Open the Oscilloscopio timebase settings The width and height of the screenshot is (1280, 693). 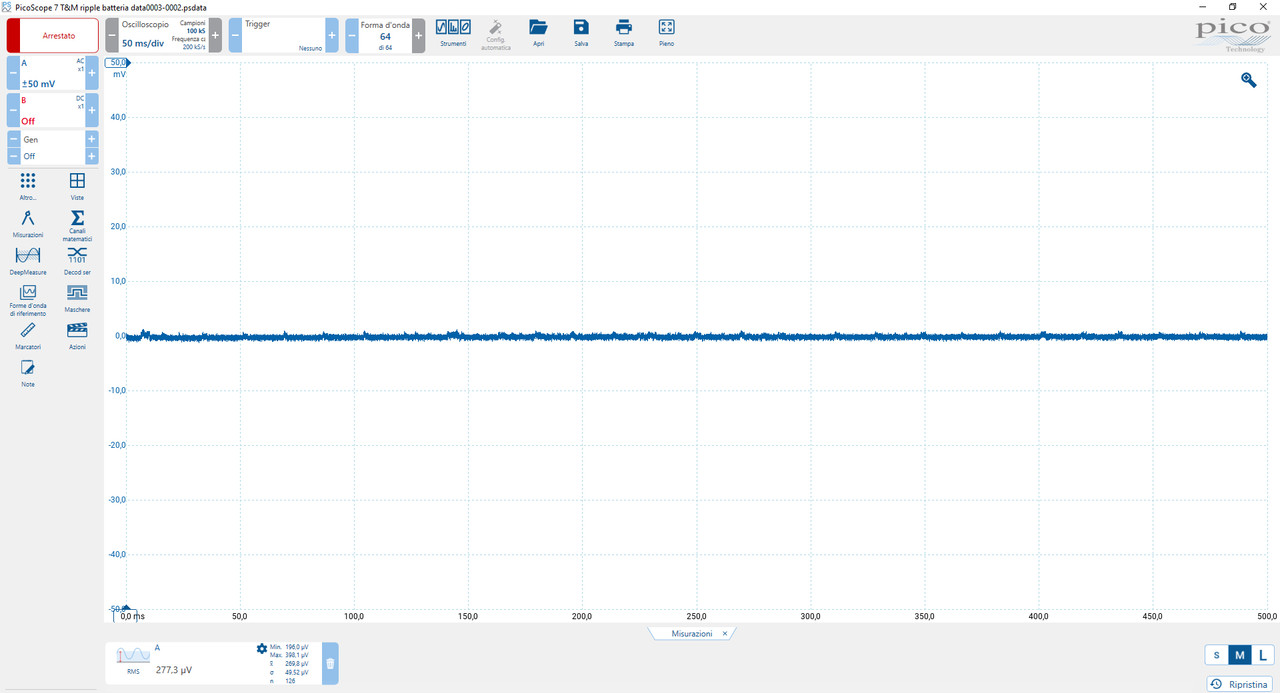point(163,35)
